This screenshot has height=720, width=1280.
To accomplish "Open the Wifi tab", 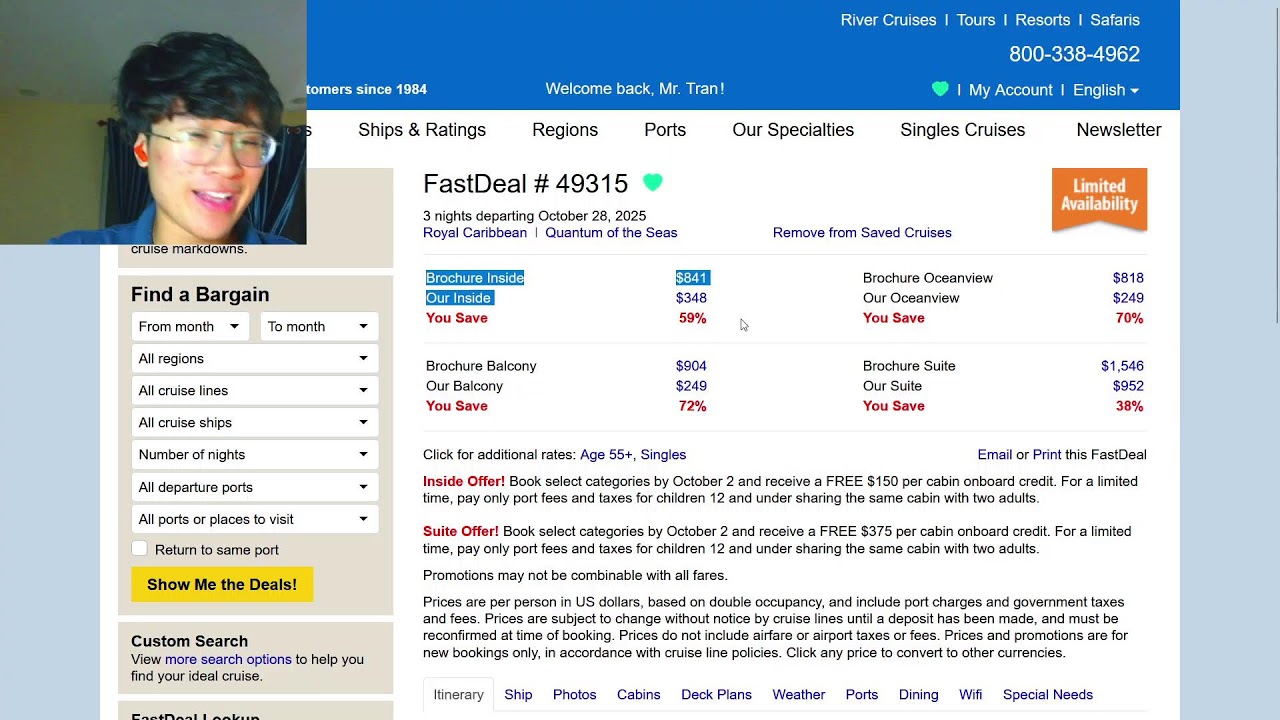I will [x=970, y=695].
